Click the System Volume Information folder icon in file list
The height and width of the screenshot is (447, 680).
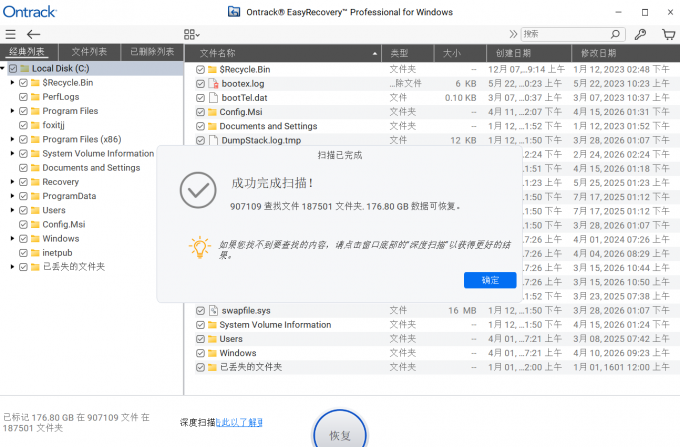(x=212, y=325)
